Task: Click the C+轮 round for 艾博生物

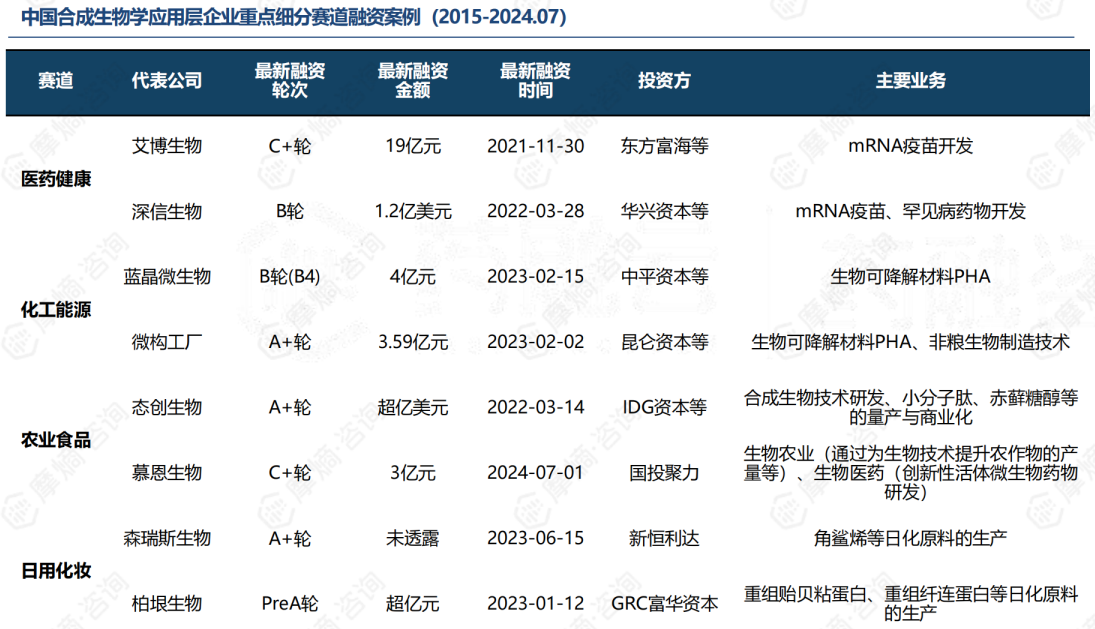Action: tap(290, 146)
